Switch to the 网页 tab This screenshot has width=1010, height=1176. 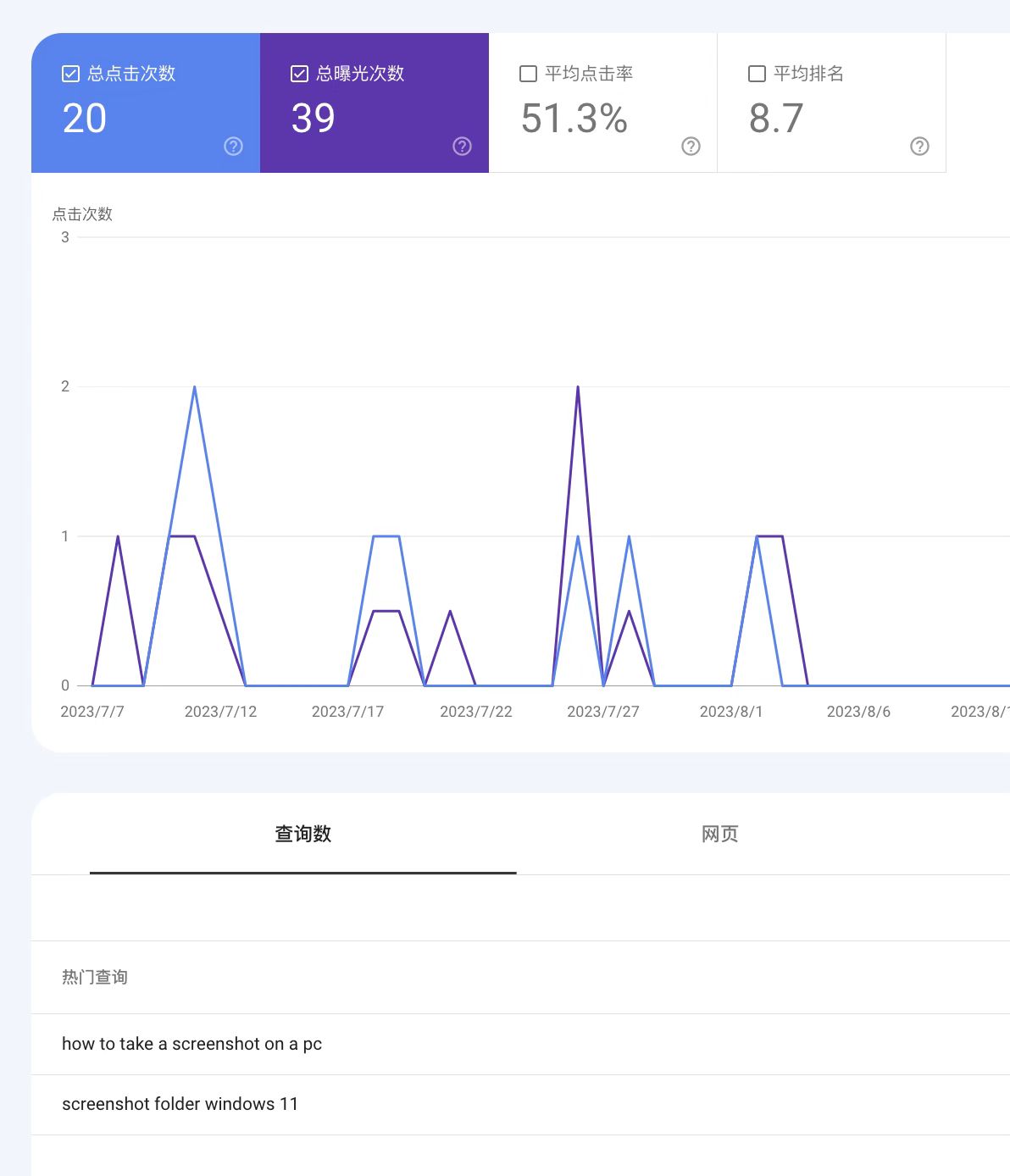click(x=720, y=835)
